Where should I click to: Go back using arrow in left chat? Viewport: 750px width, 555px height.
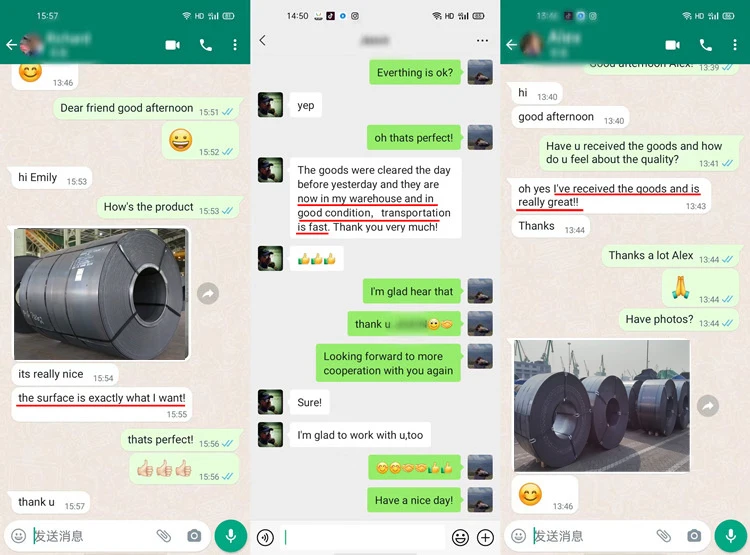point(11,45)
